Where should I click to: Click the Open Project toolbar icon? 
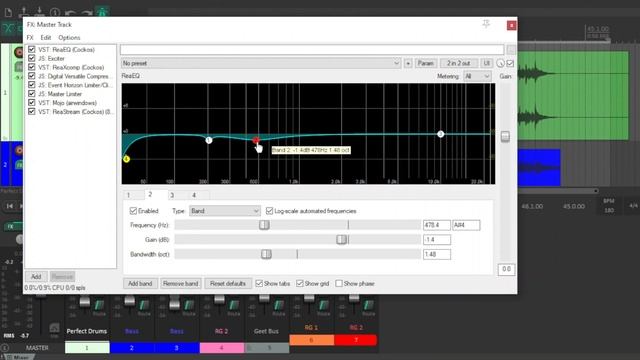point(24,12)
